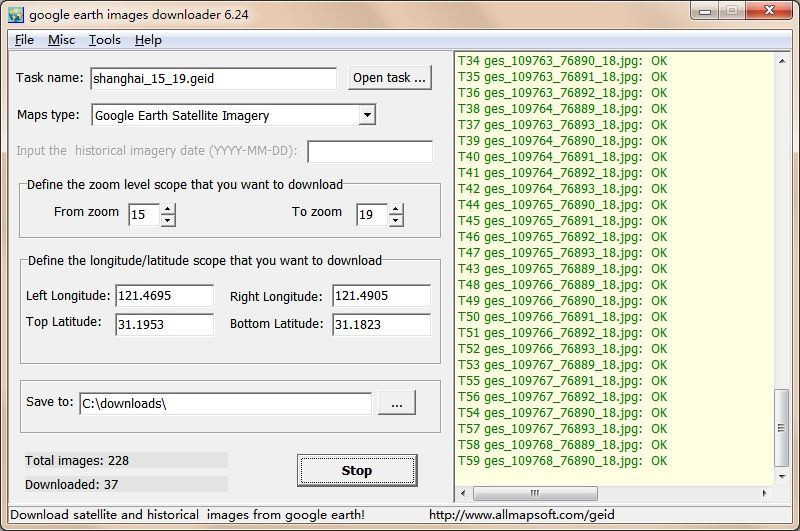This screenshot has width=800, height=531.
Task: Click the horizontal scroll right arrow
Action: tap(764, 493)
